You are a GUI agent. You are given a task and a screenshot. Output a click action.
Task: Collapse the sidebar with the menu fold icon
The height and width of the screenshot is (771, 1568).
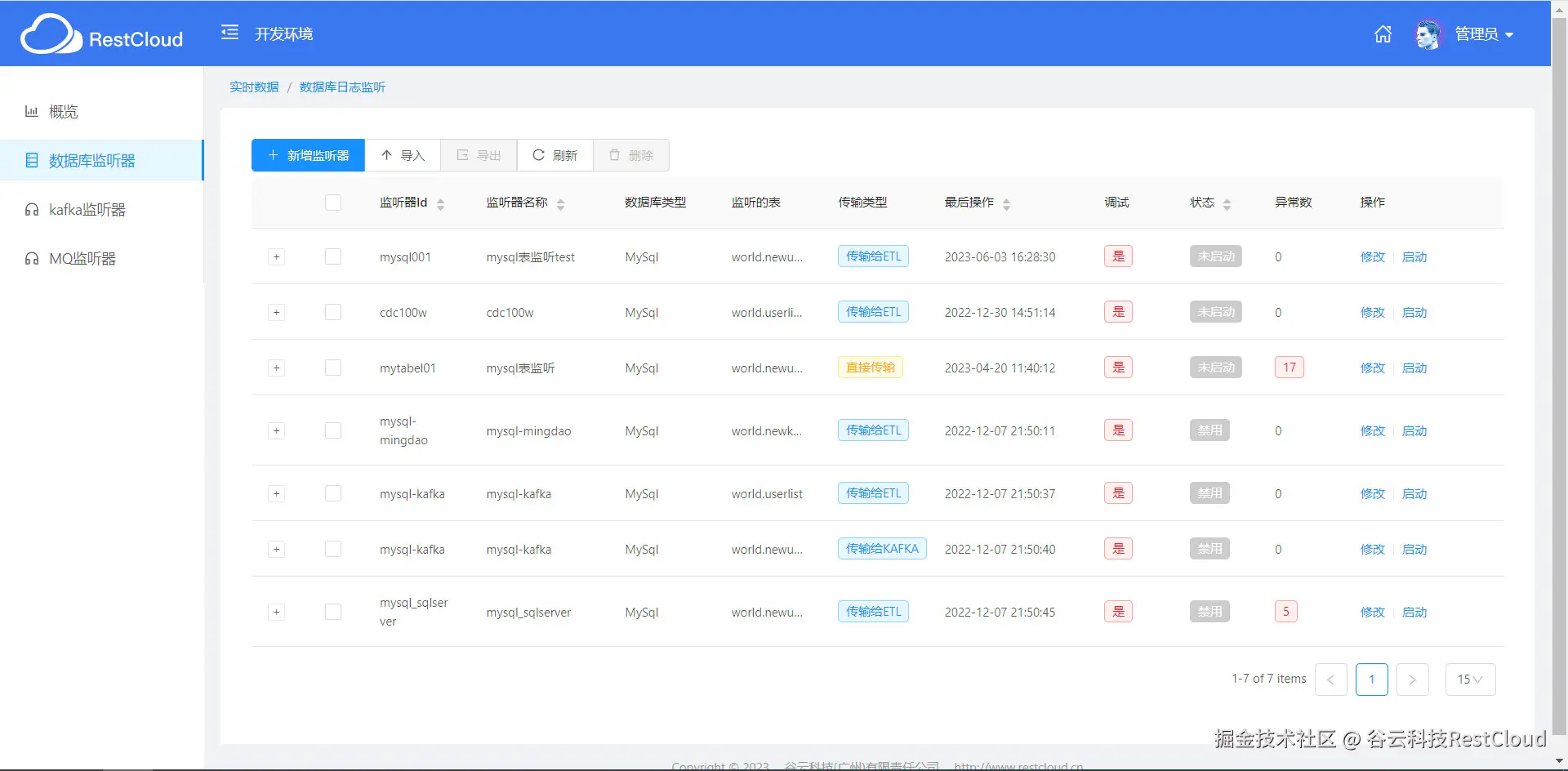(x=229, y=33)
